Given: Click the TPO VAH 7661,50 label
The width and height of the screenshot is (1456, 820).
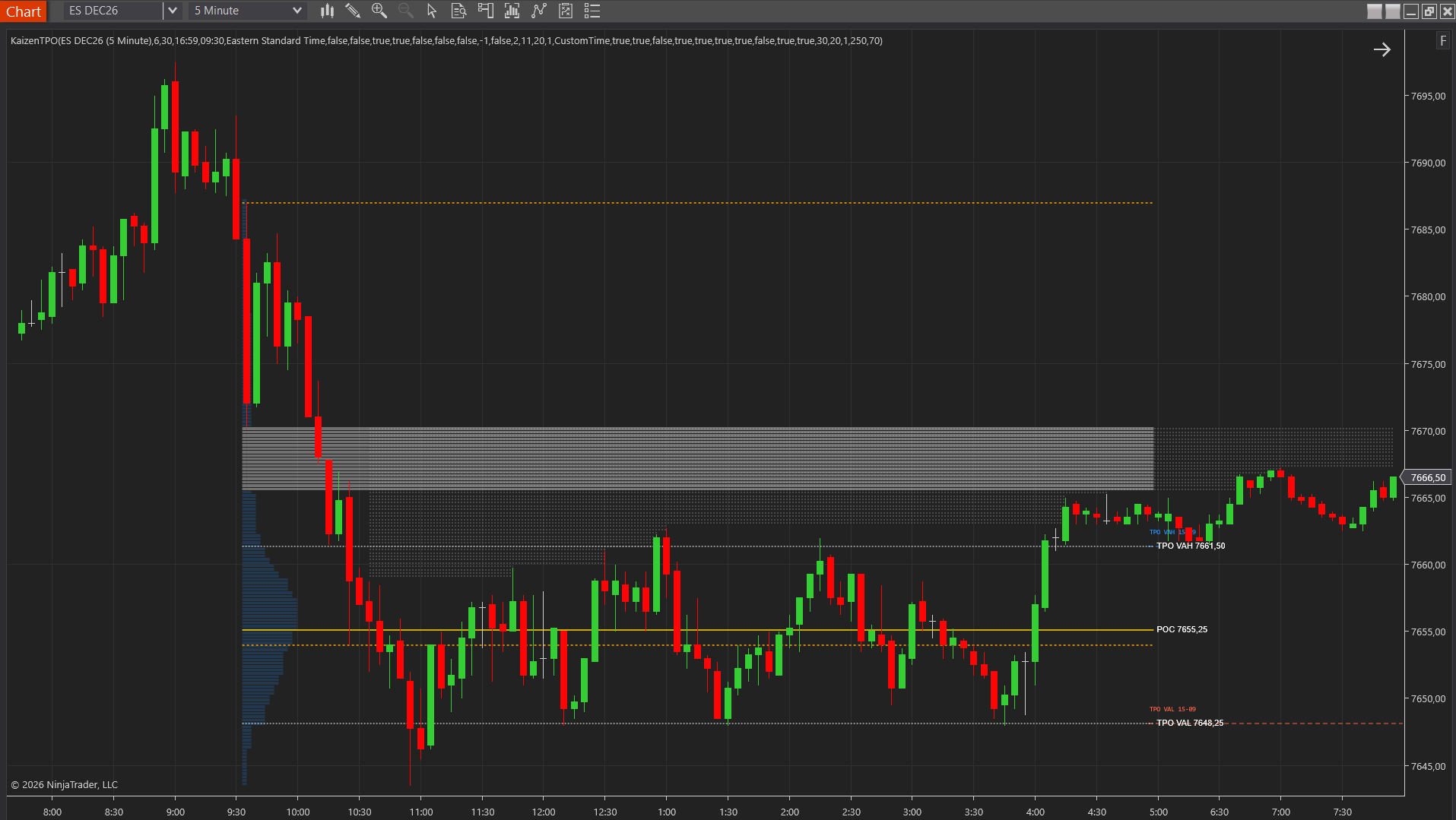Looking at the screenshot, I should point(1191,546).
